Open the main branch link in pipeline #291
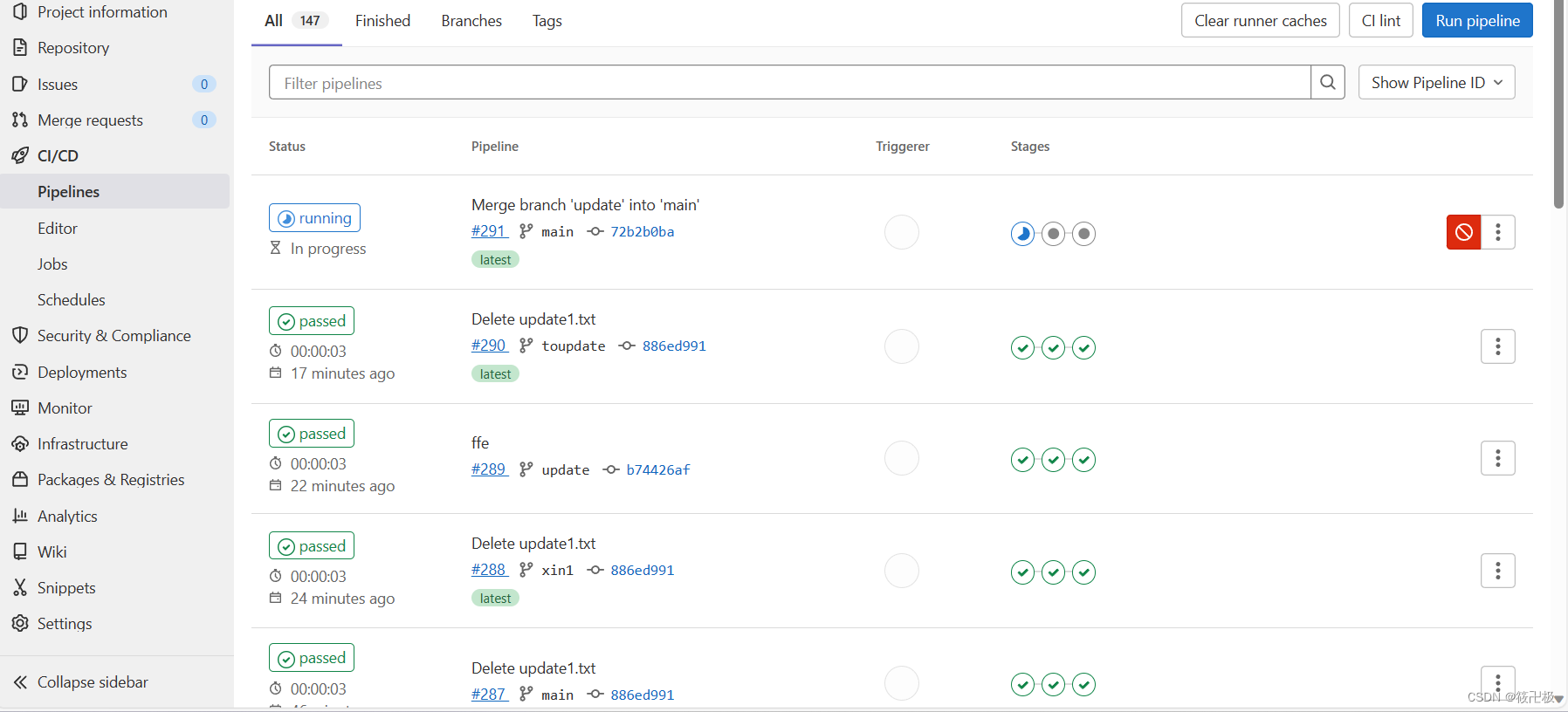This screenshot has height=712, width=1568. 557,232
